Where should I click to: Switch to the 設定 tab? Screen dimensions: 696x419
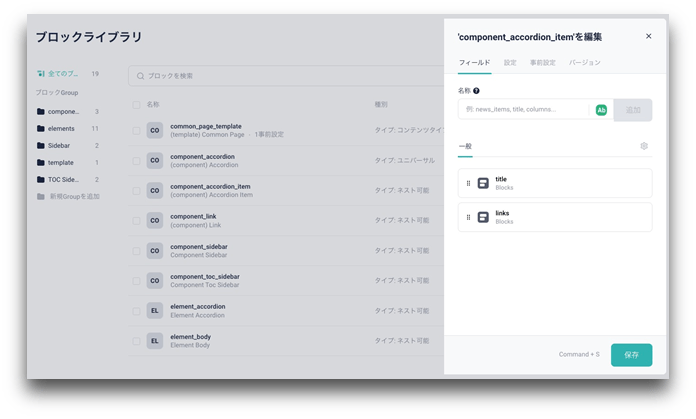(510, 63)
